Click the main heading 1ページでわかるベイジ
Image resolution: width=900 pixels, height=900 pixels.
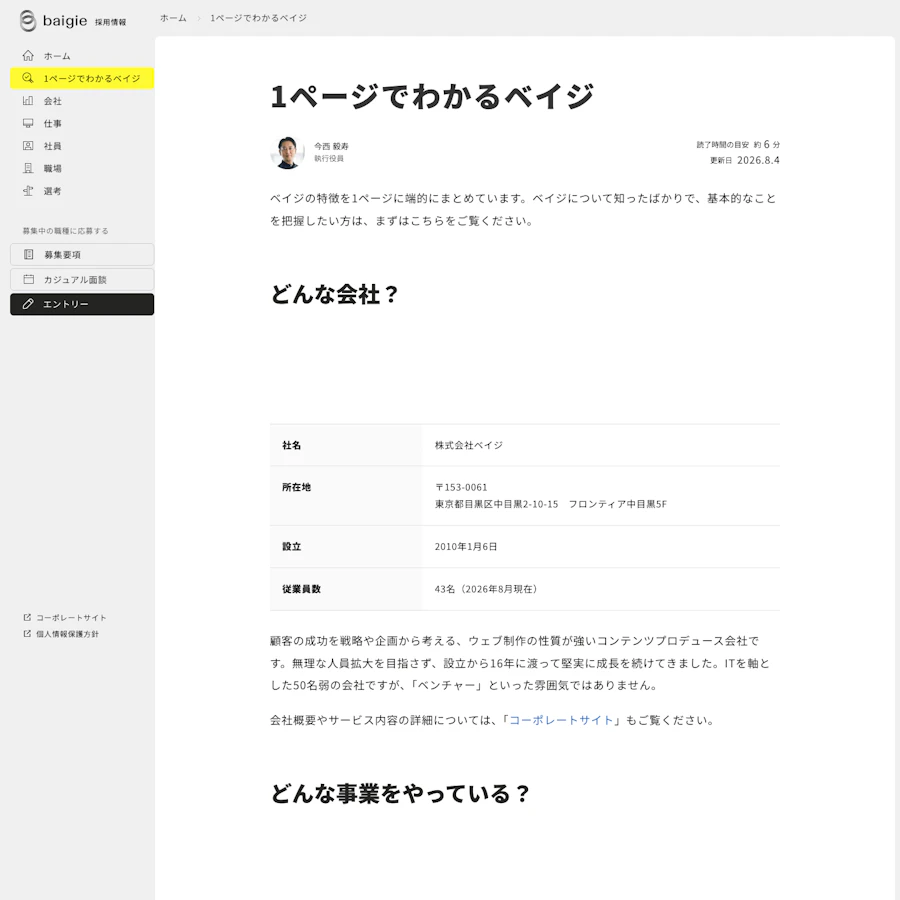(x=432, y=96)
